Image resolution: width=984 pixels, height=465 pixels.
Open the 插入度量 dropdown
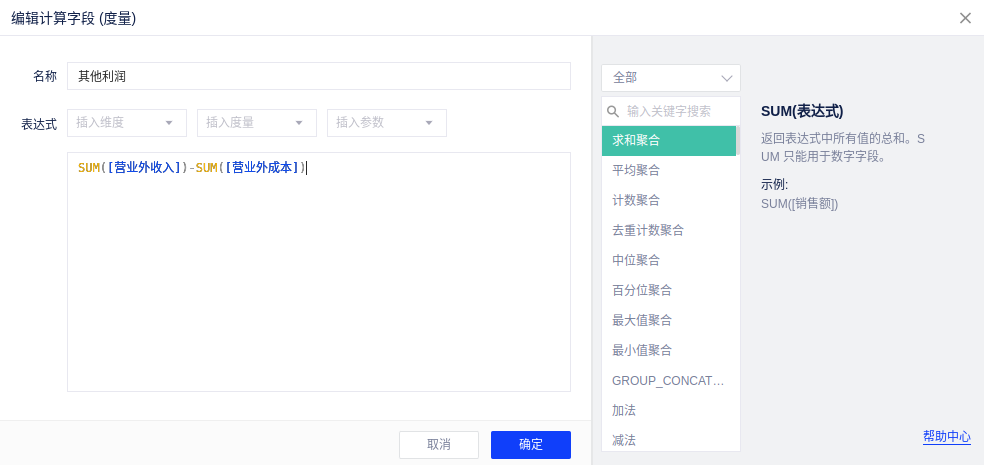(x=257, y=123)
